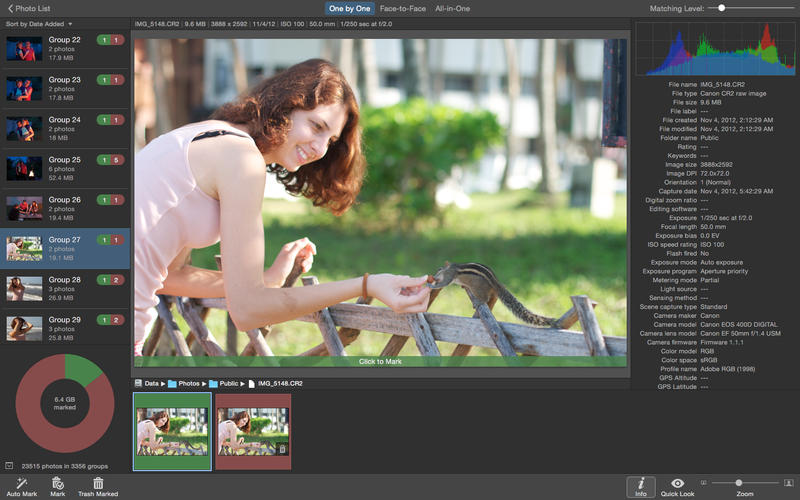Toggle the Info panel button
Screen dimensions: 800x500
pyautogui.click(x=640, y=482)
